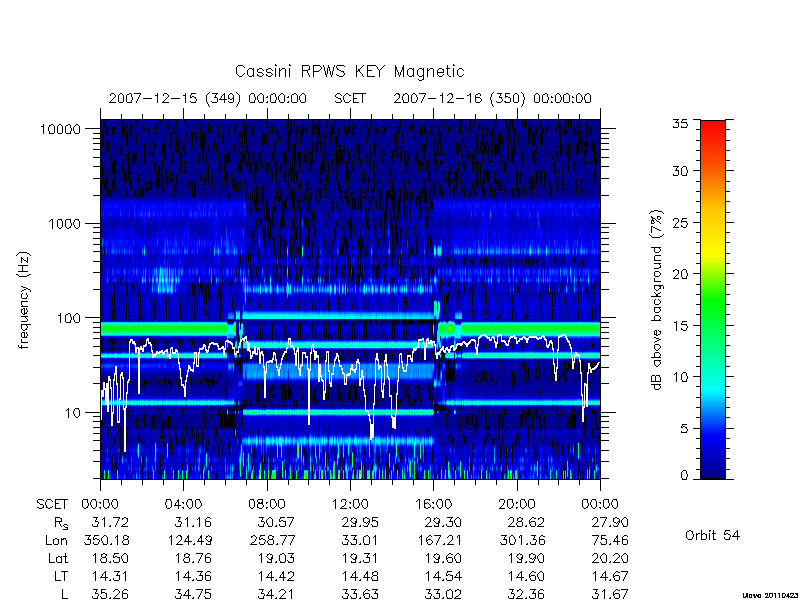Click the L value 31.67
The image size is (800, 600).
(610, 594)
